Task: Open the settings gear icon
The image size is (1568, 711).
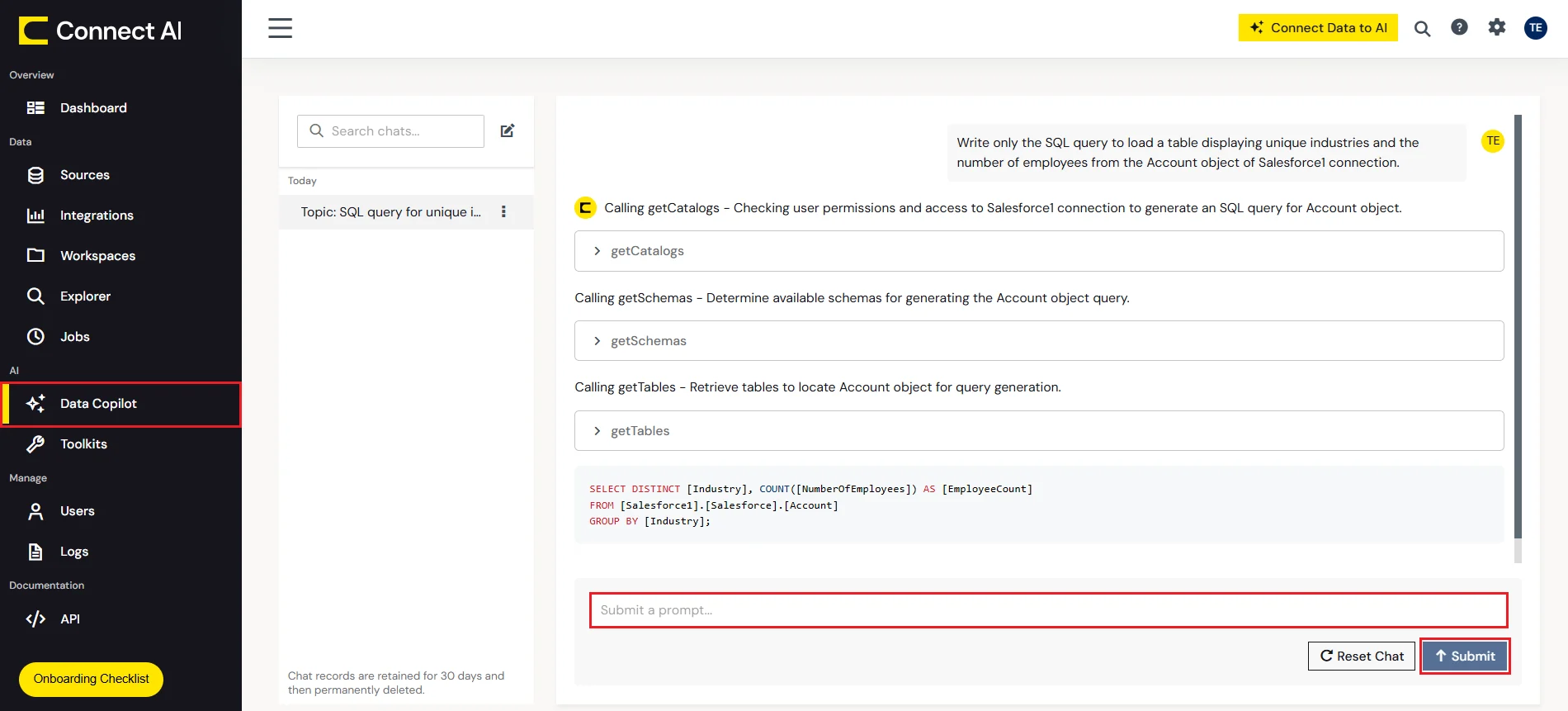Action: pos(1497,27)
